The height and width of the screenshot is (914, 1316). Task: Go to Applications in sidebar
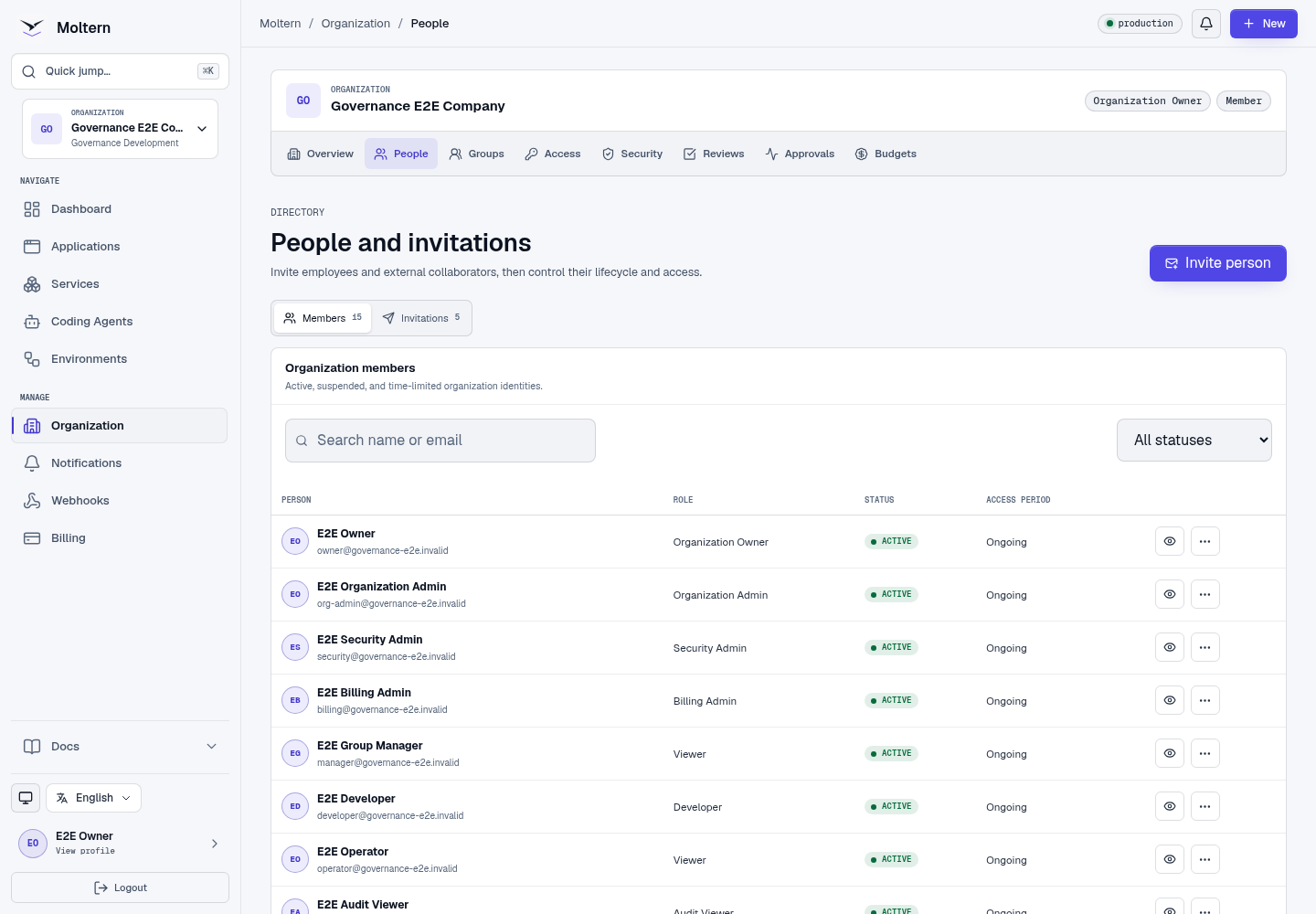point(120,247)
